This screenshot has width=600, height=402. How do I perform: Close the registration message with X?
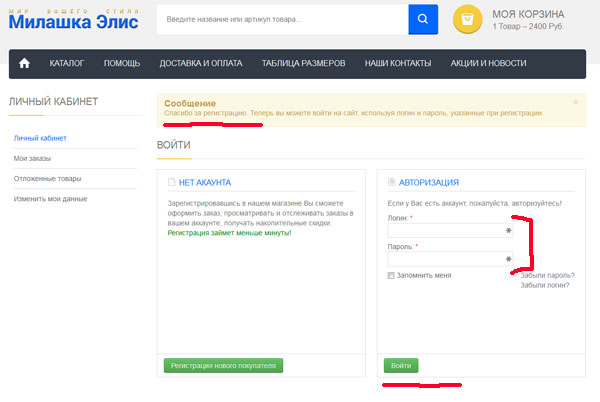point(575,102)
